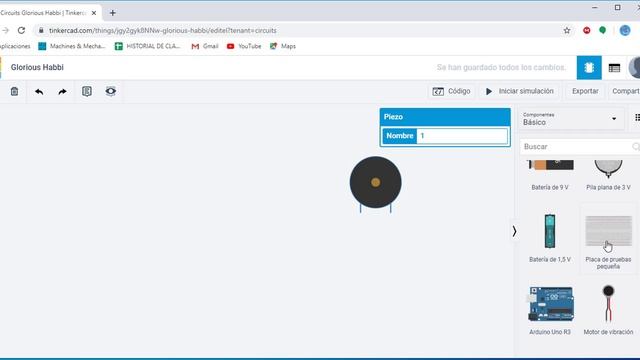Pick the Batería de 1,5 V component
Viewport: 640px width, 360px height.
(x=550, y=238)
